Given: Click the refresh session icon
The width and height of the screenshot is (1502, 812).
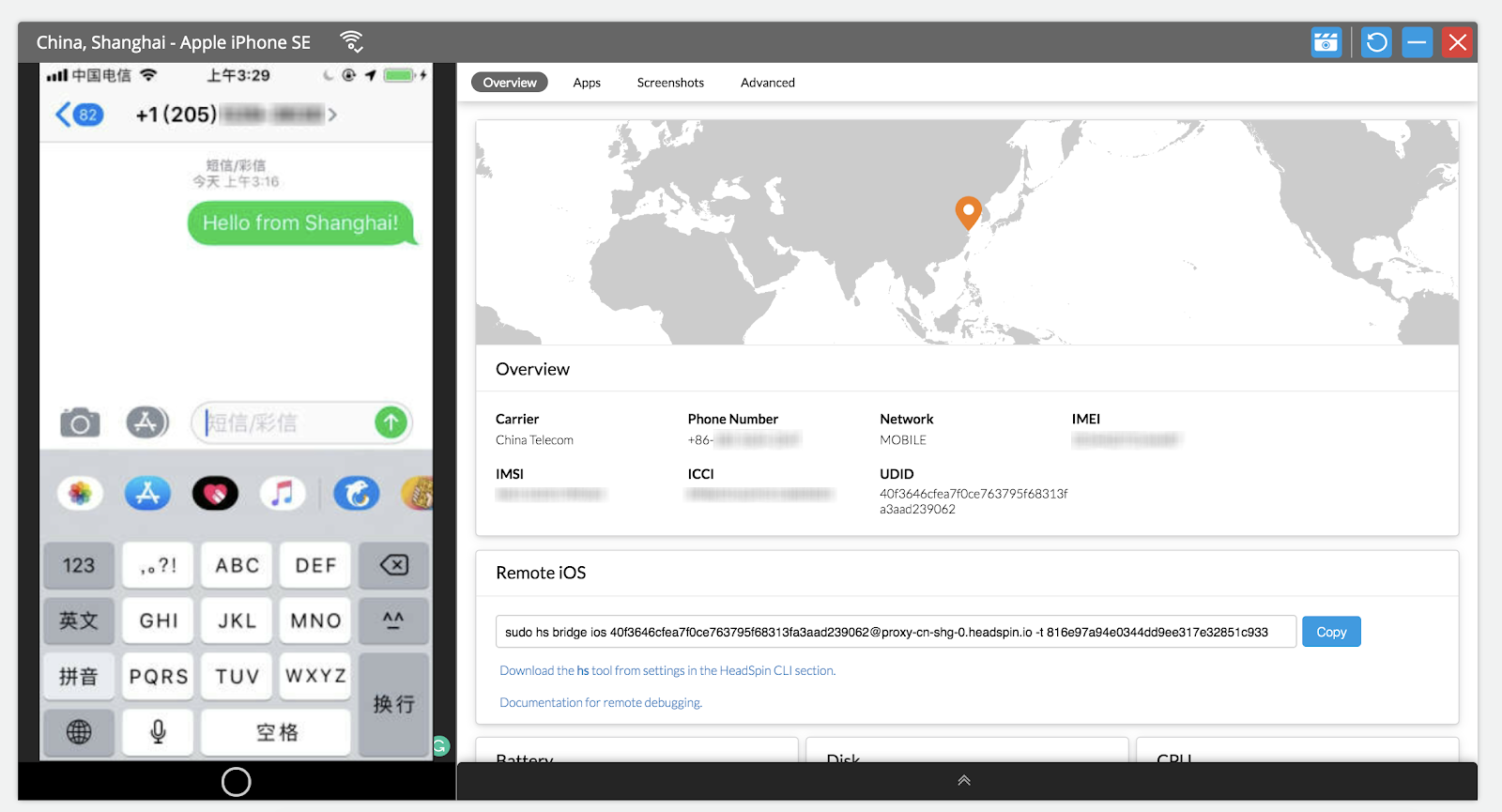Looking at the screenshot, I should 1376,42.
